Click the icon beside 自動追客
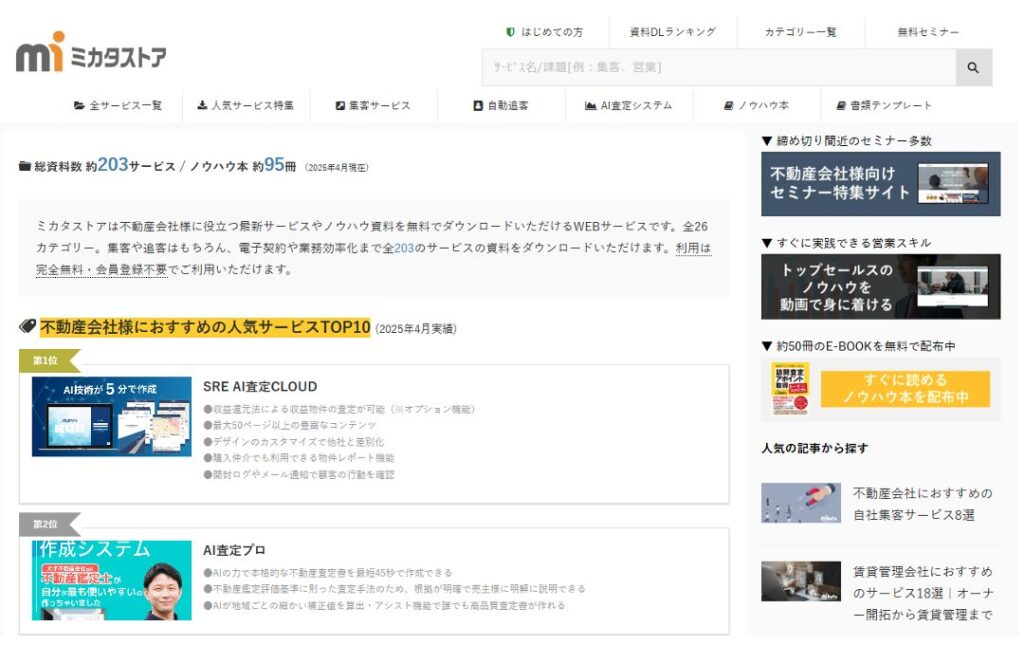The height and width of the screenshot is (645, 1024). tap(478, 105)
